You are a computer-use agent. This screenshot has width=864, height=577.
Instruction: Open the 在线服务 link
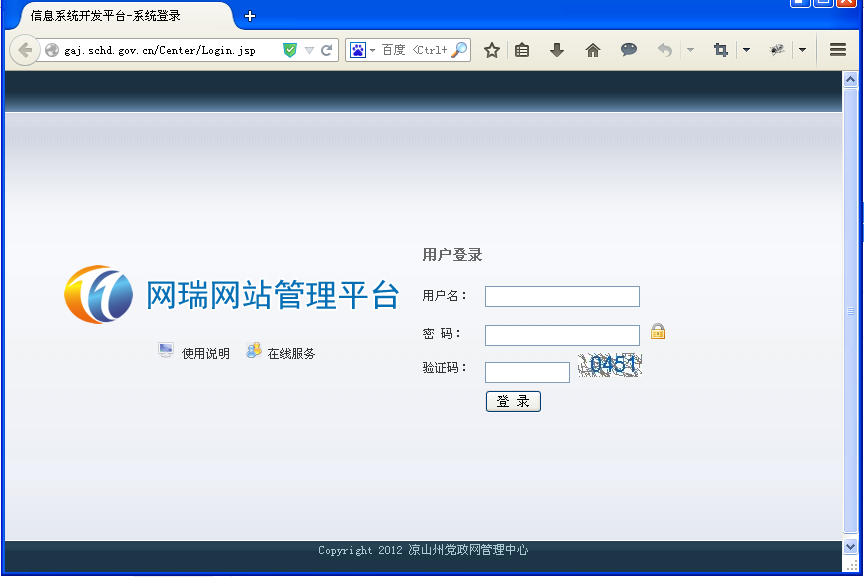(291, 354)
